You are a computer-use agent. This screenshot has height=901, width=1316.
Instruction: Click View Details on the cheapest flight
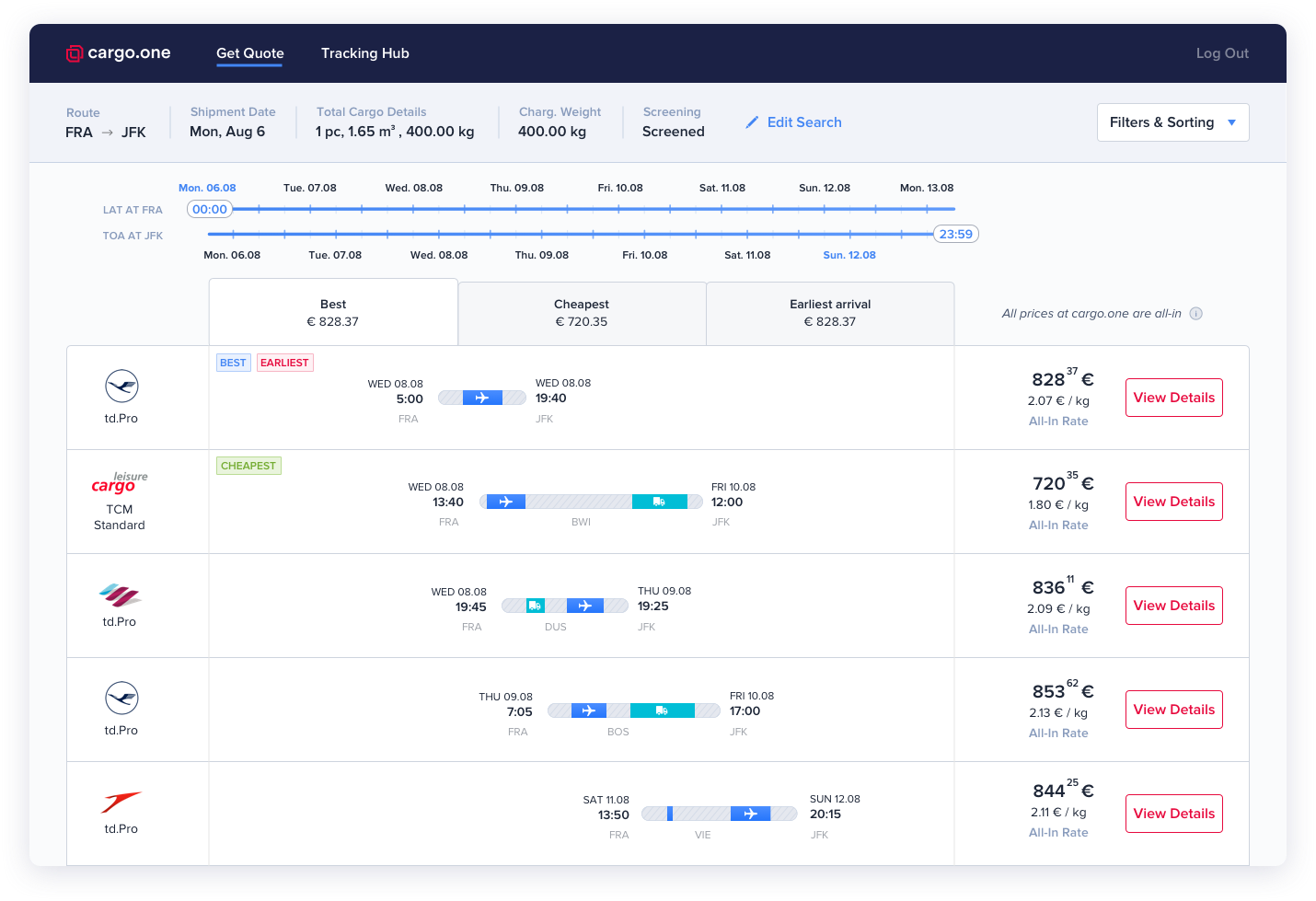[x=1173, y=502]
